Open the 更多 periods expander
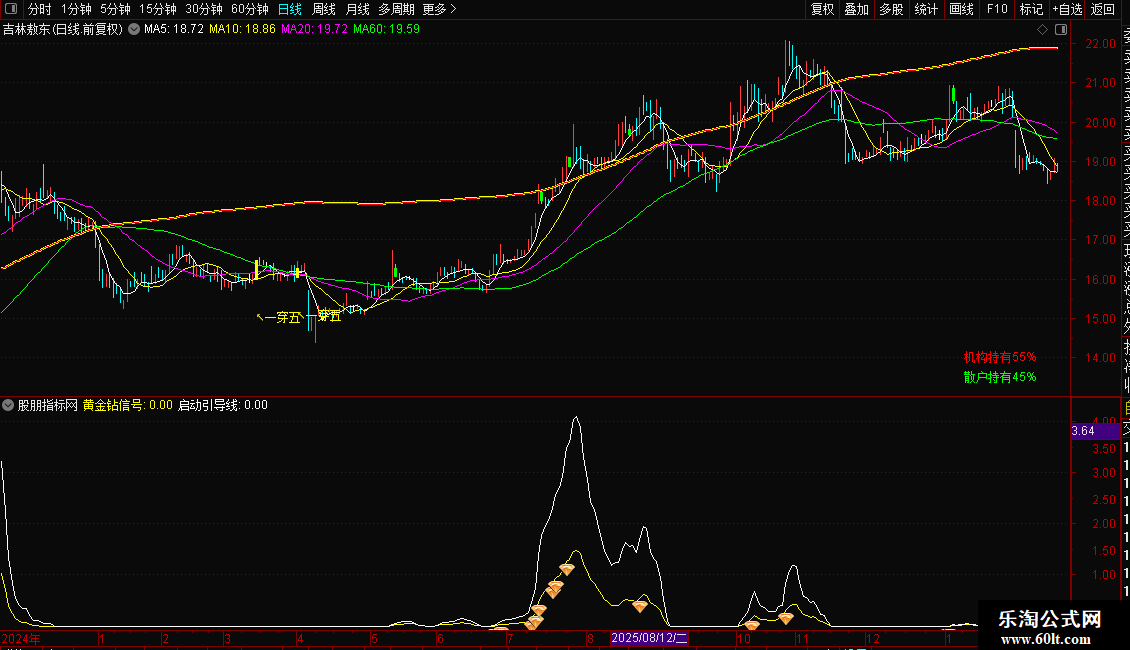This screenshot has width=1130, height=650. (439, 9)
